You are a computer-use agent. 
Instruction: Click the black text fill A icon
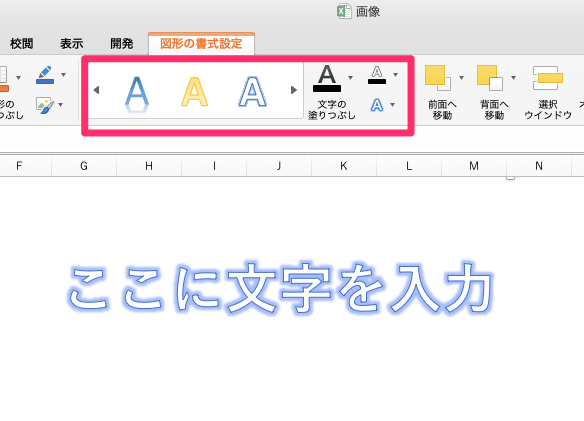tap(327, 78)
